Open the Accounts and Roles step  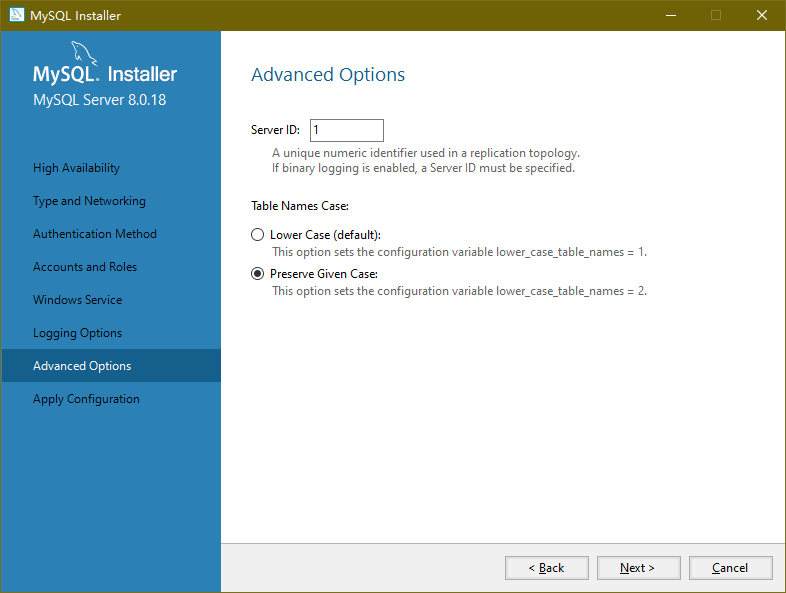85,267
